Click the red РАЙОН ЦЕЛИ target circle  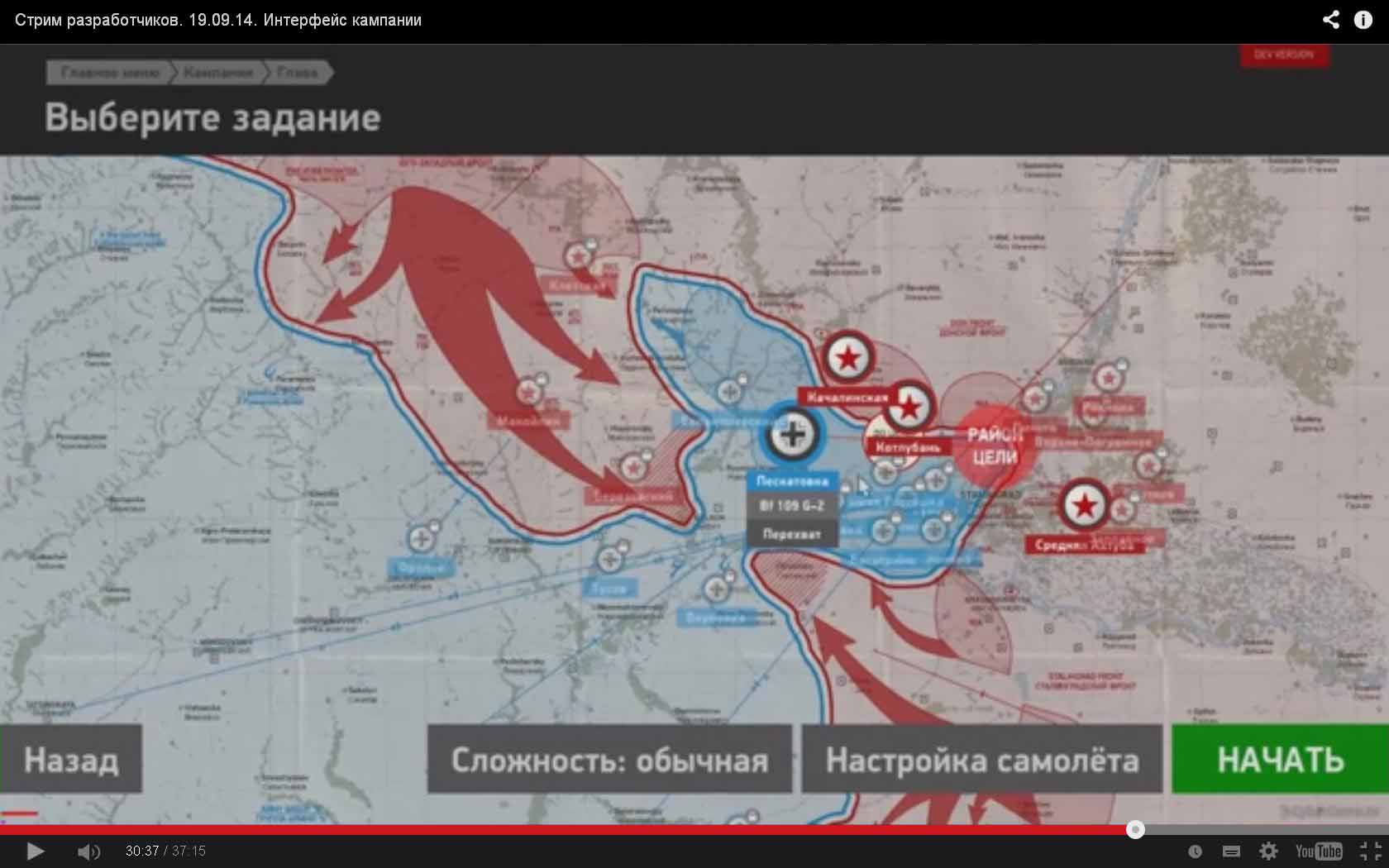tap(993, 446)
